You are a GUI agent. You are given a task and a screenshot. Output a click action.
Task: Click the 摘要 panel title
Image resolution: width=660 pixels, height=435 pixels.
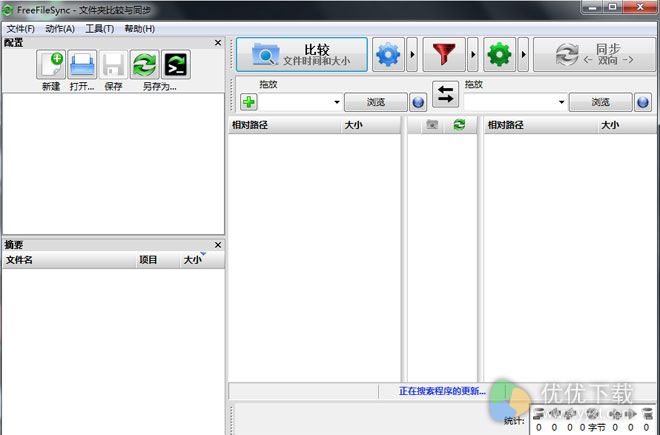(x=13, y=245)
